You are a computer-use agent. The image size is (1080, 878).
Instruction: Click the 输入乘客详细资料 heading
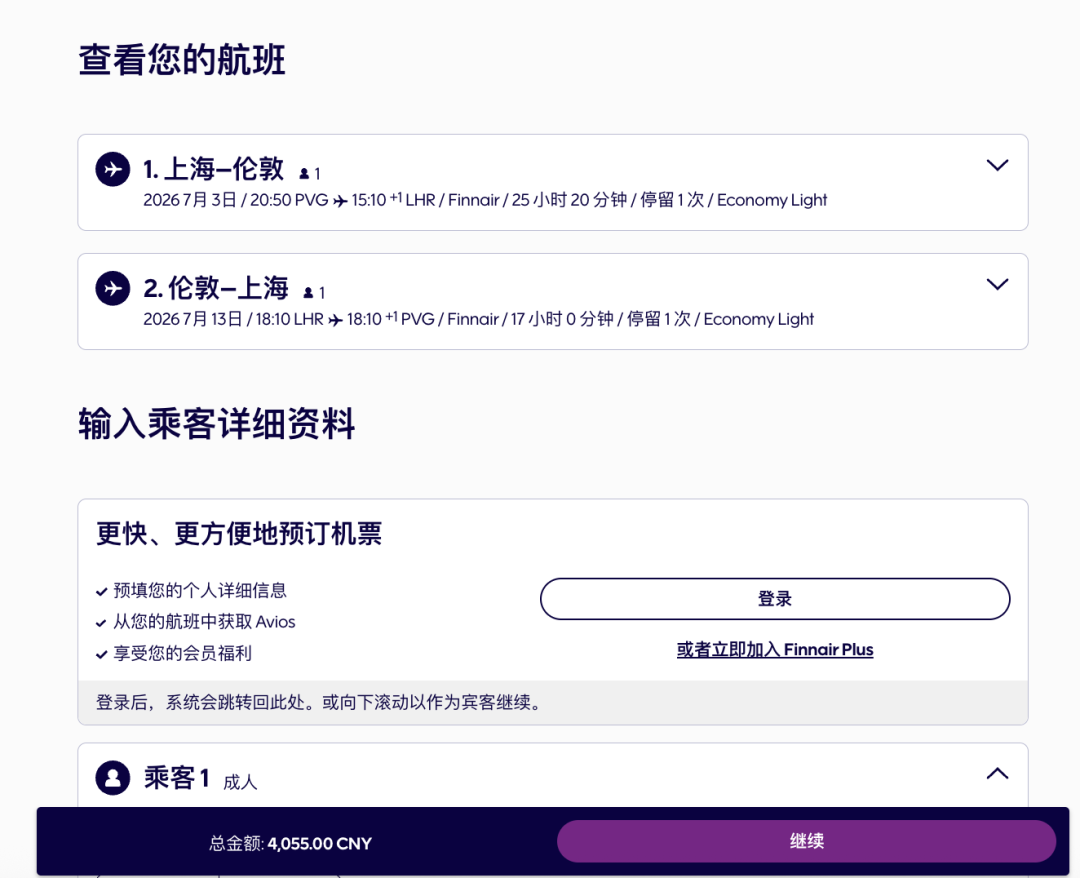tap(216, 424)
